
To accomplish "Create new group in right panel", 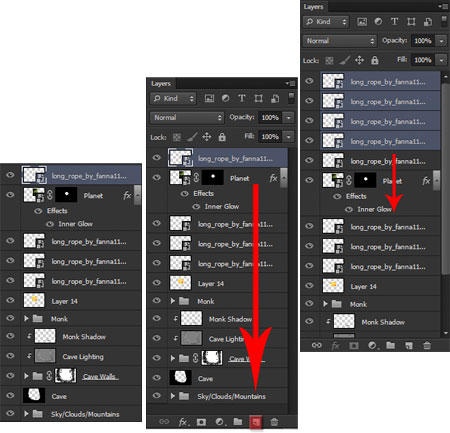I will coord(390,345).
